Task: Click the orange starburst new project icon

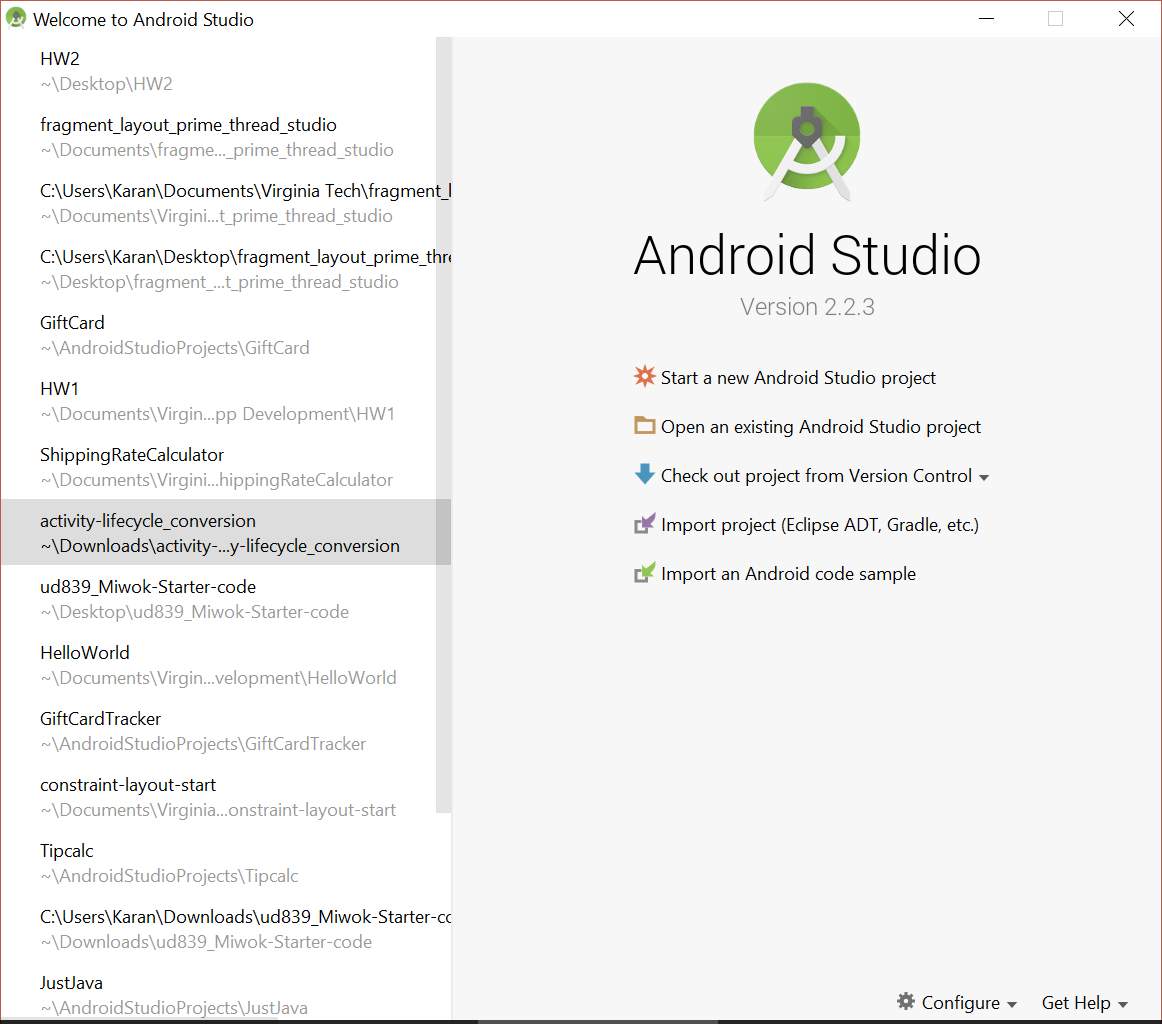Action: point(645,376)
